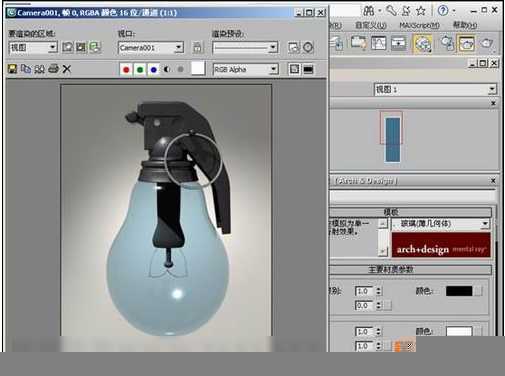Open the MAXScript(M) menu

419,25
